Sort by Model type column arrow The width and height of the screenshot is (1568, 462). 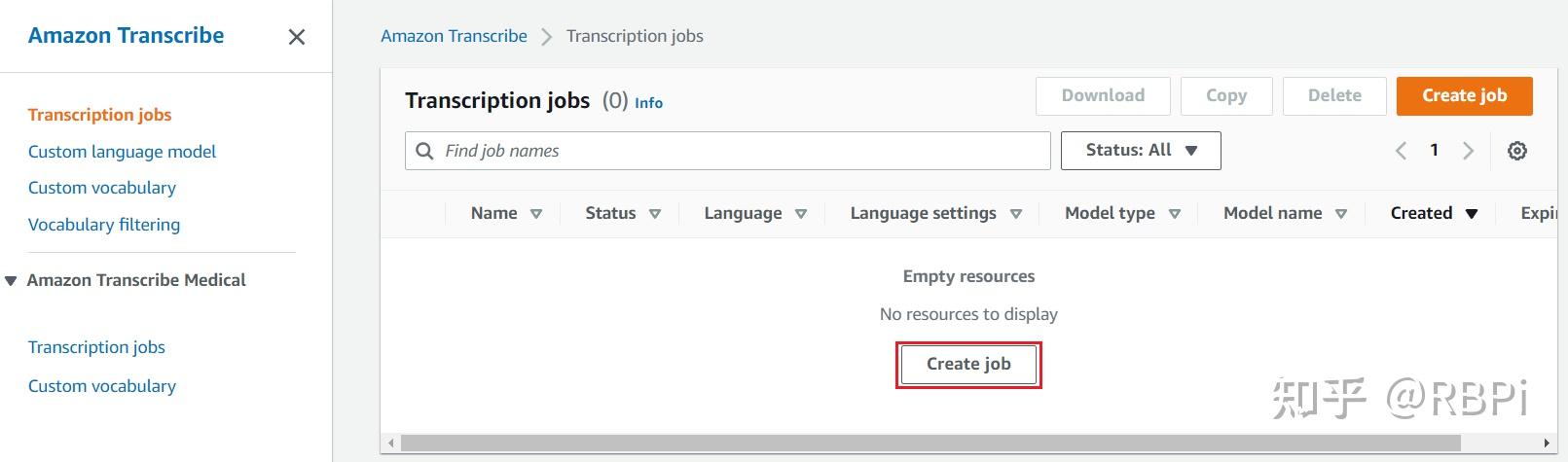1174,214
